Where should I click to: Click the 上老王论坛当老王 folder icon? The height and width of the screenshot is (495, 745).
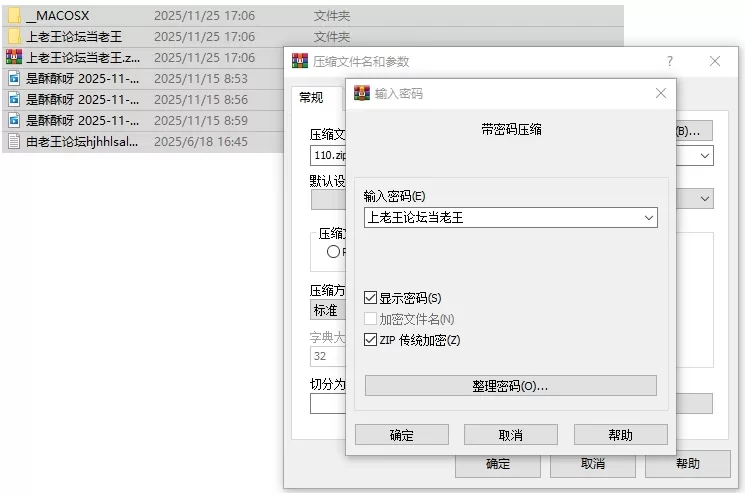[14, 37]
